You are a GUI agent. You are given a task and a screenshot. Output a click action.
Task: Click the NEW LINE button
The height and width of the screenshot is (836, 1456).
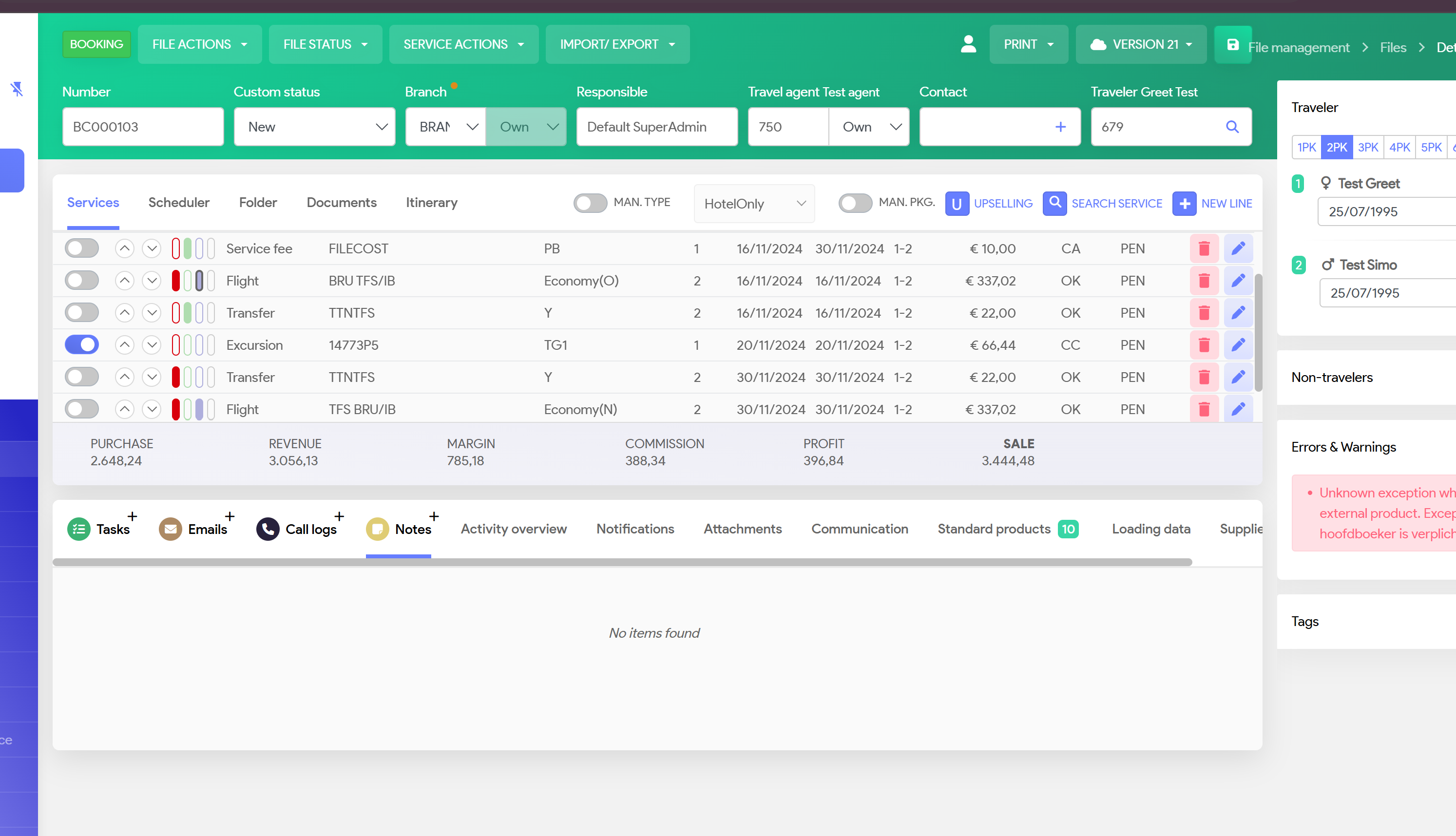tap(1212, 203)
